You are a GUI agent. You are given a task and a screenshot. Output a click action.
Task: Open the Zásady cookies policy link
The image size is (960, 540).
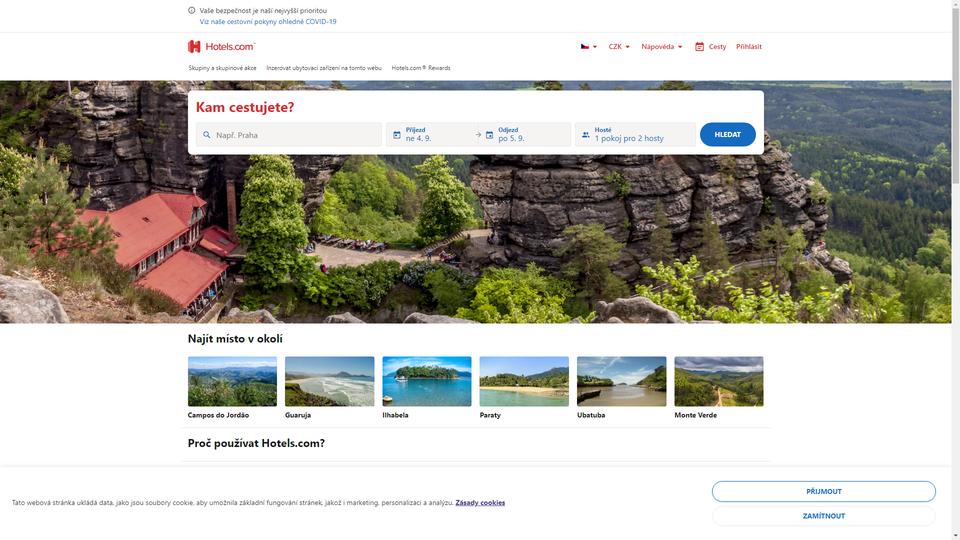pyautogui.click(x=480, y=503)
